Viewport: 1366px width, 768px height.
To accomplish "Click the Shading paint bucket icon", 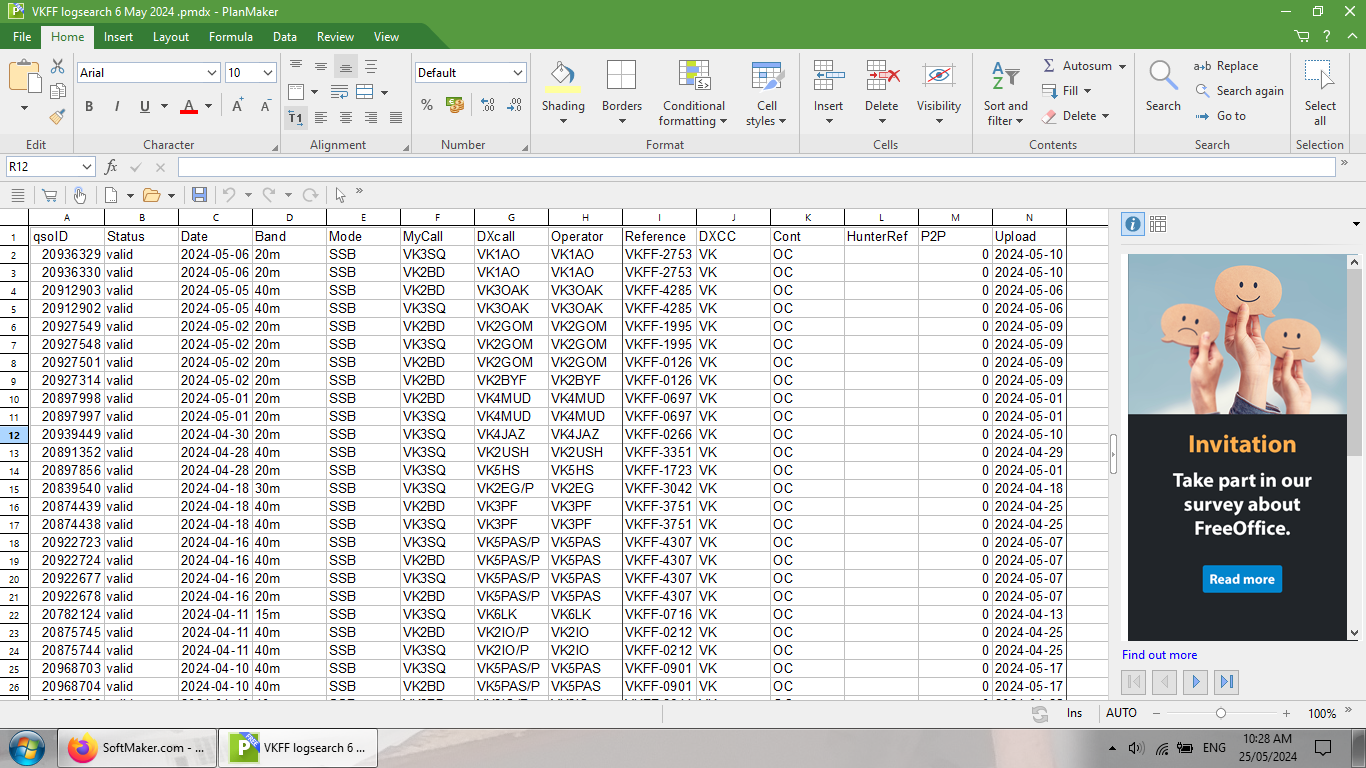I will pos(563,76).
